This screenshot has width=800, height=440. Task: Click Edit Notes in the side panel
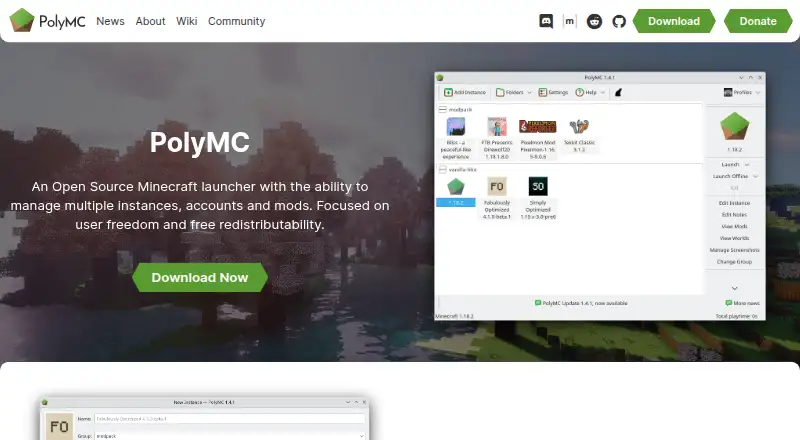point(735,215)
